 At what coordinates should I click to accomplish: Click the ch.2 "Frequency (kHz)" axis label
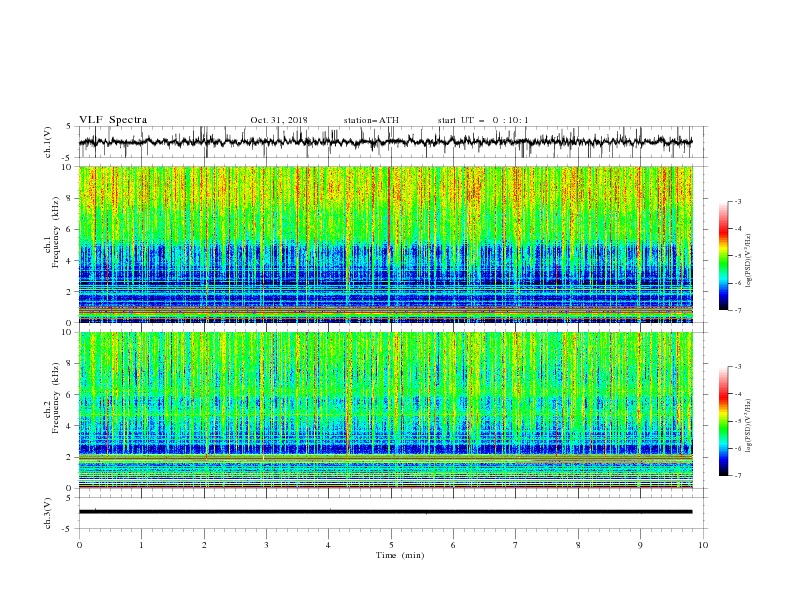tap(55, 398)
